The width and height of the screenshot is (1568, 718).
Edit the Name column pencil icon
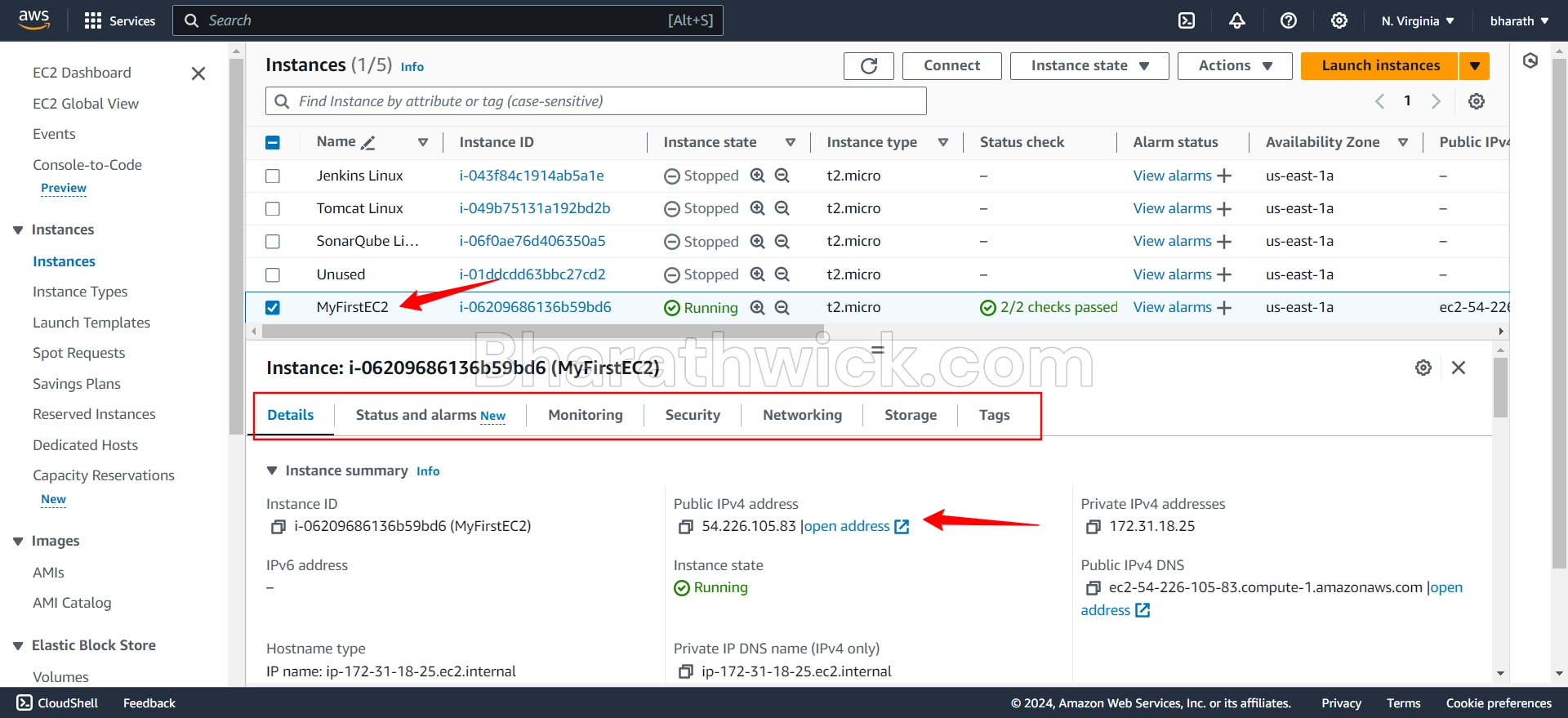[368, 143]
